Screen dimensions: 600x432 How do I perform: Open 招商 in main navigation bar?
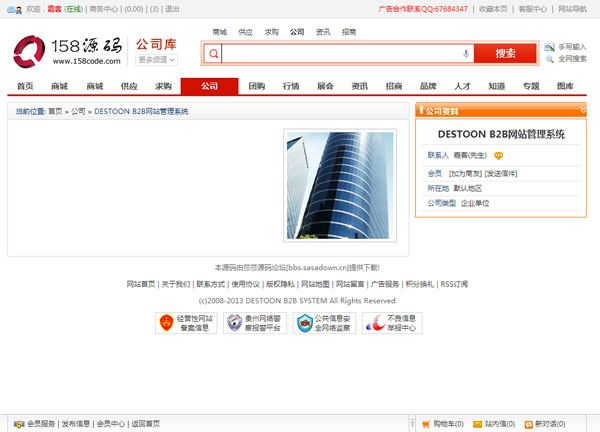(394, 86)
